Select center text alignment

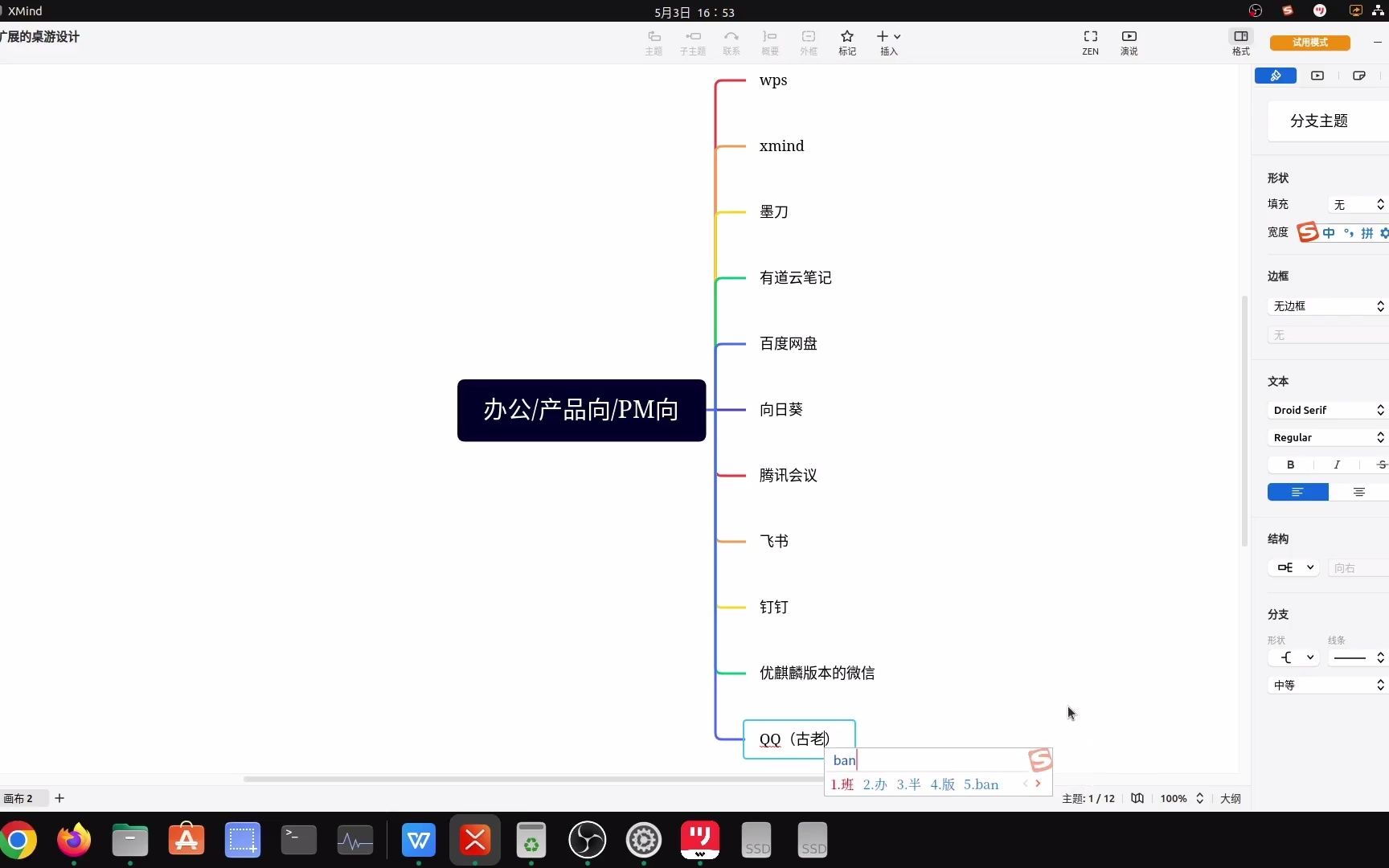click(1358, 492)
